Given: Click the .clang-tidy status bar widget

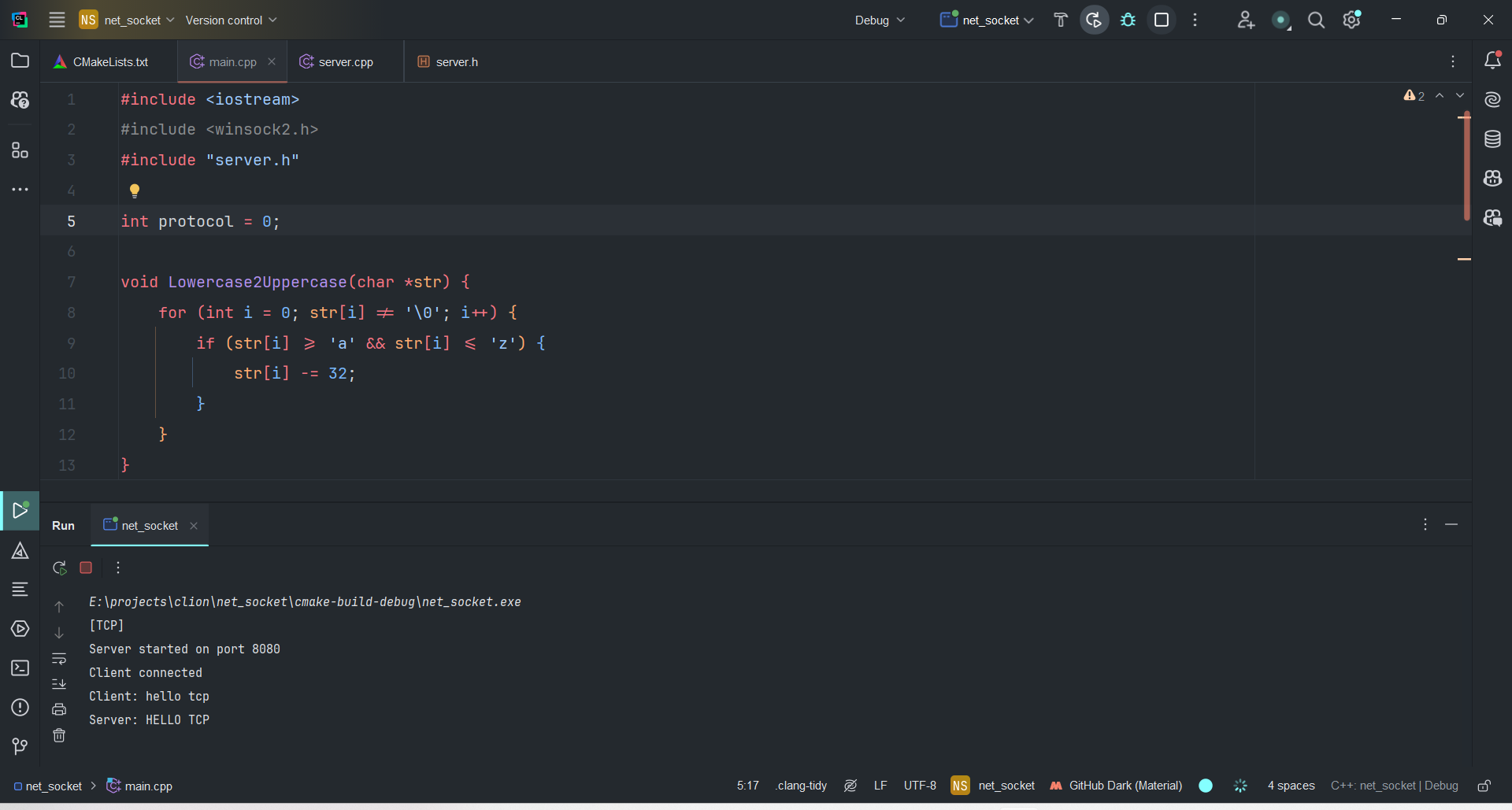Looking at the screenshot, I should pyautogui.click(x=801, y=786).
